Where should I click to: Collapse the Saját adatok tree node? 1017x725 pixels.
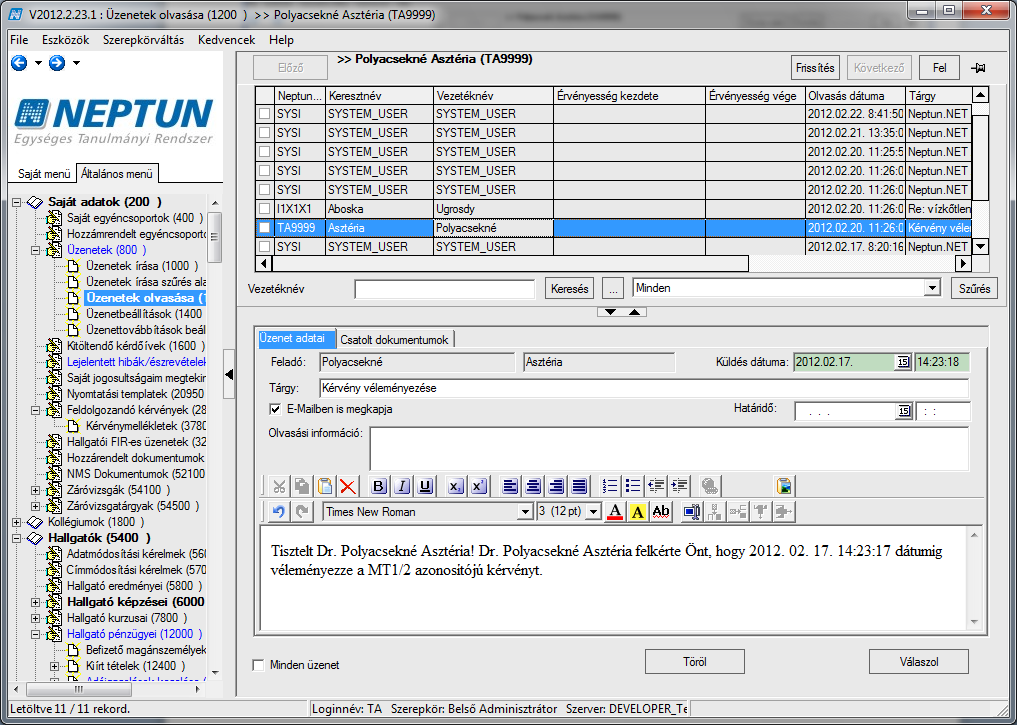tap(16, 202)
